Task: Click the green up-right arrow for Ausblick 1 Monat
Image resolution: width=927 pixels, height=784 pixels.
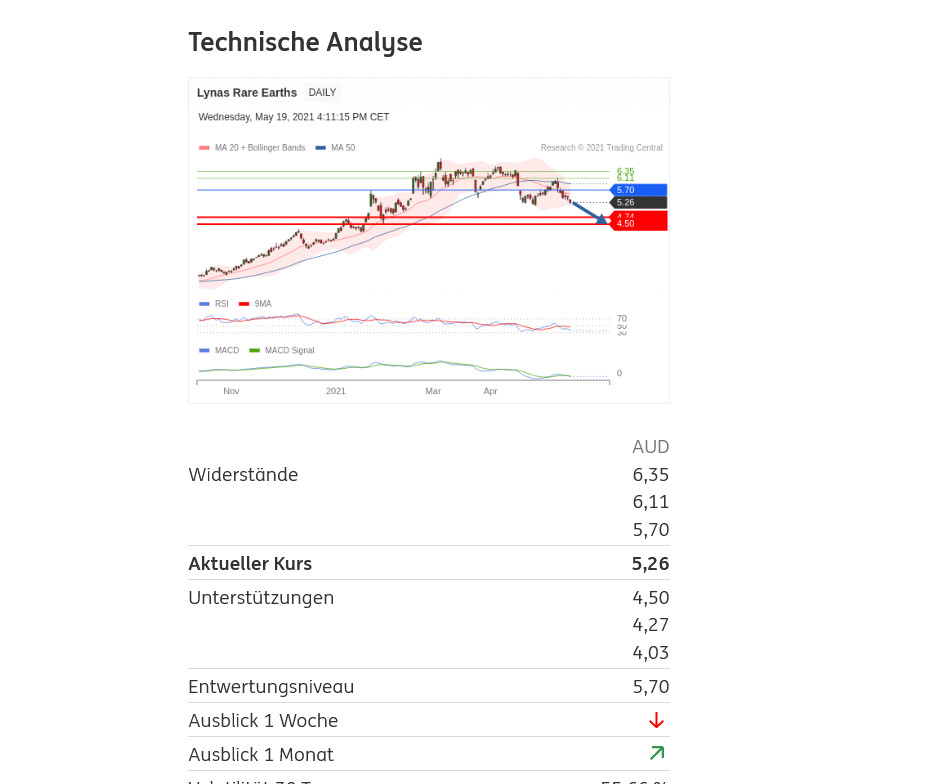Action: click(656, 753)
